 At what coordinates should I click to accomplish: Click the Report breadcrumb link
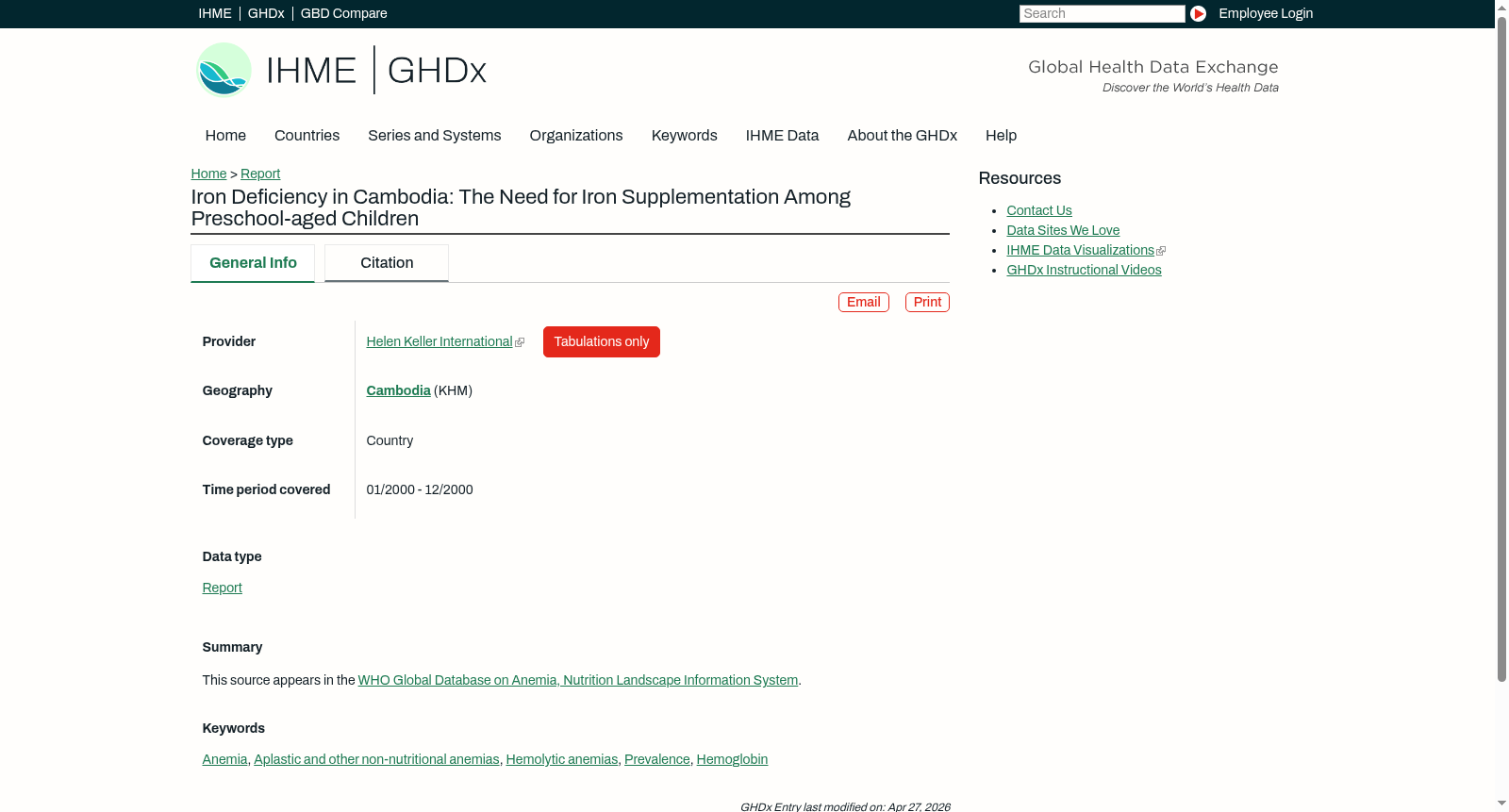pos(260,174)
